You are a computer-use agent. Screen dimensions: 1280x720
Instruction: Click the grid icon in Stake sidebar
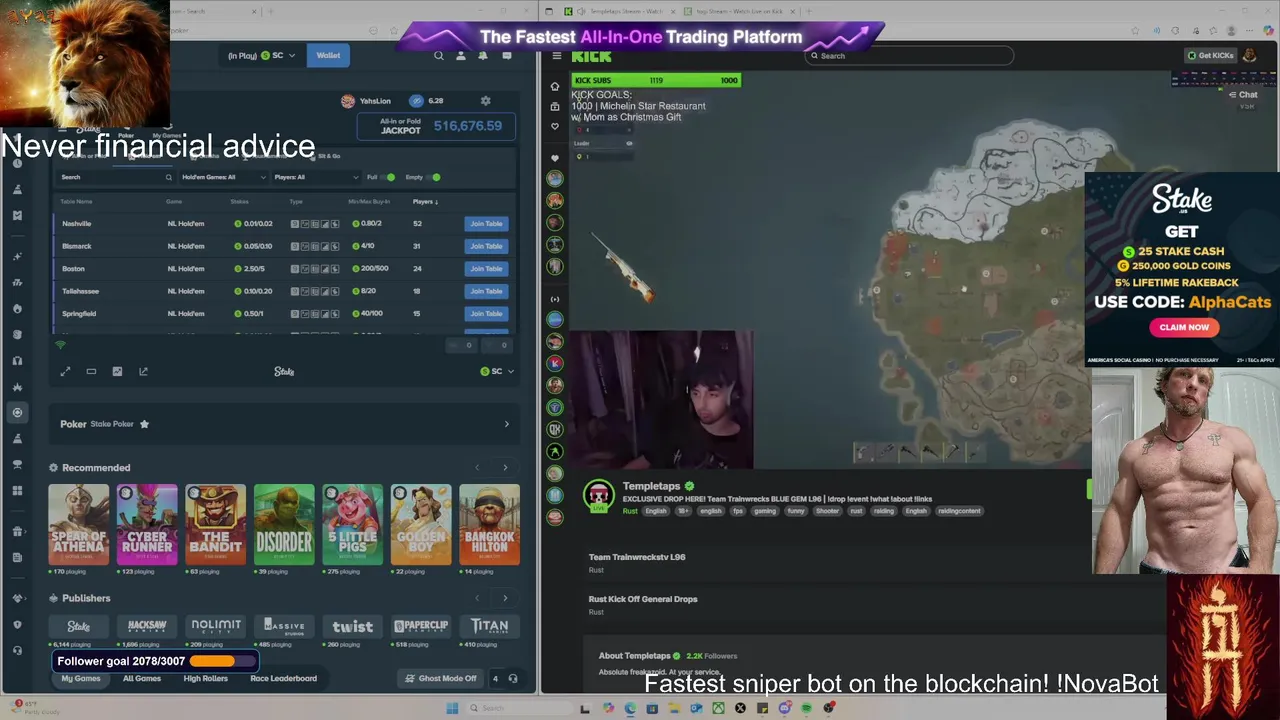click(17, 490)
